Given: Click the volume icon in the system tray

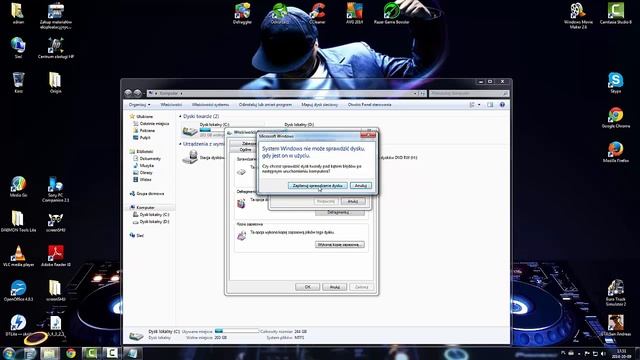Looking at the screenshot, I should (603, 353).
